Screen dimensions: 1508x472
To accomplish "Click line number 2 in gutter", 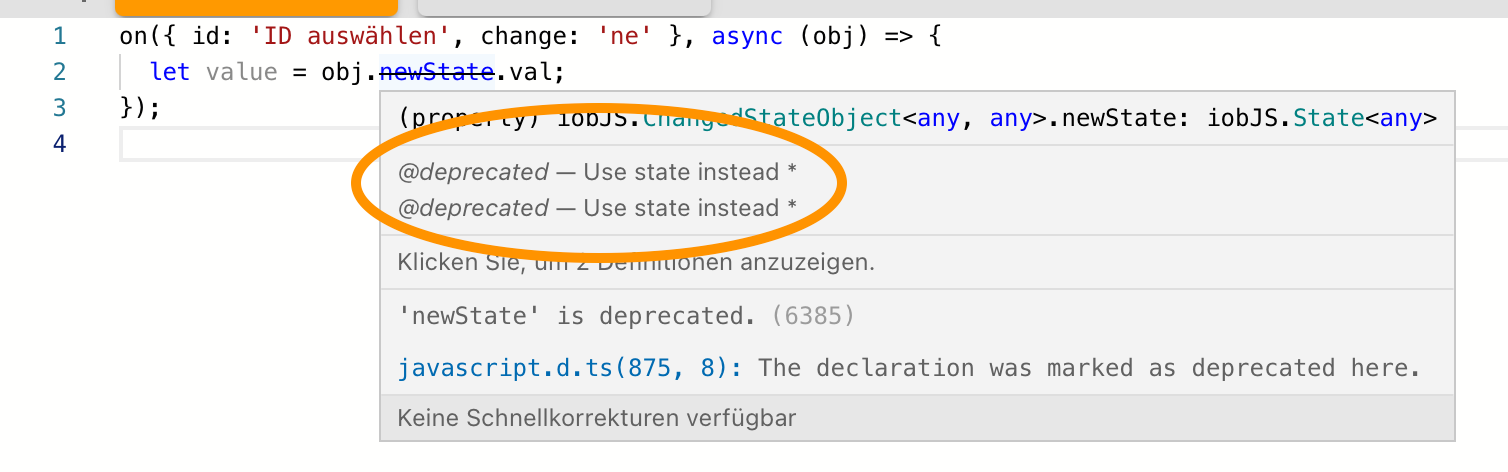I will coord(59,72).
